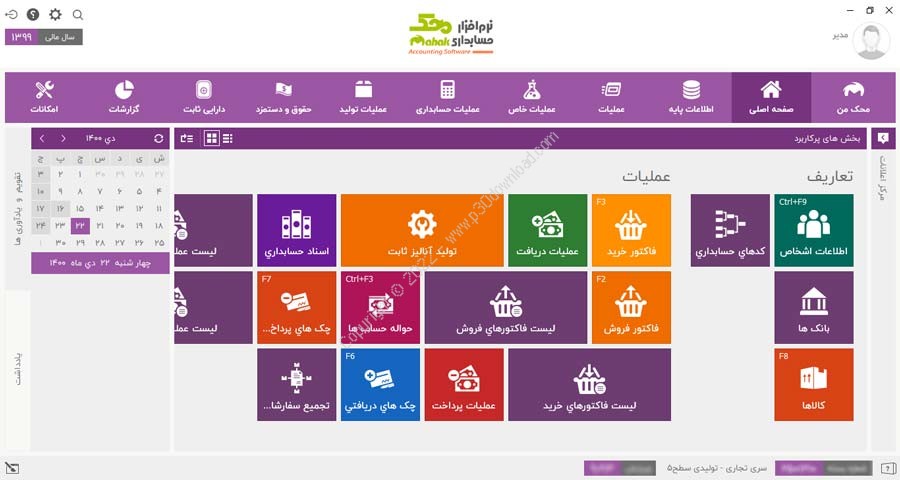Open the فاکتور خرید (purchase invoice) tile
The height and width of the screenshot is (480, 900).
(631, 230)
